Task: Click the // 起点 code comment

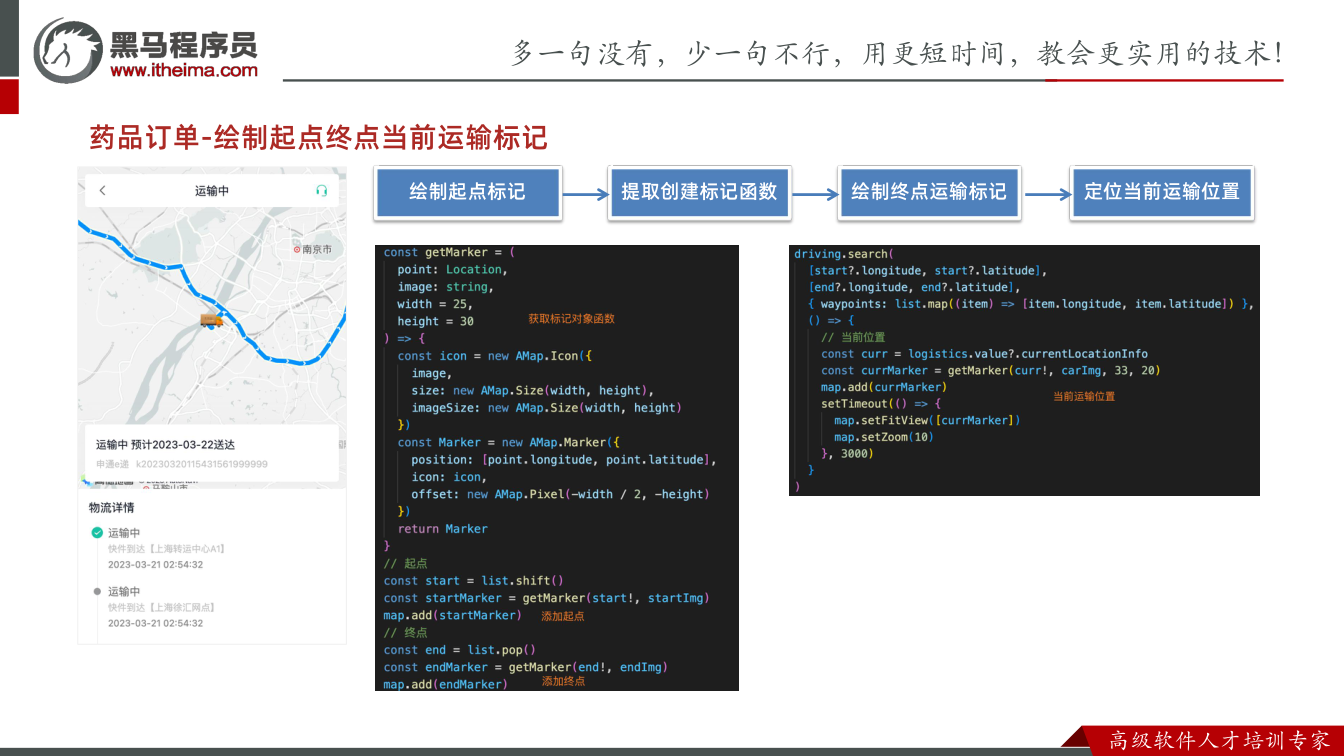Action: 406,564
